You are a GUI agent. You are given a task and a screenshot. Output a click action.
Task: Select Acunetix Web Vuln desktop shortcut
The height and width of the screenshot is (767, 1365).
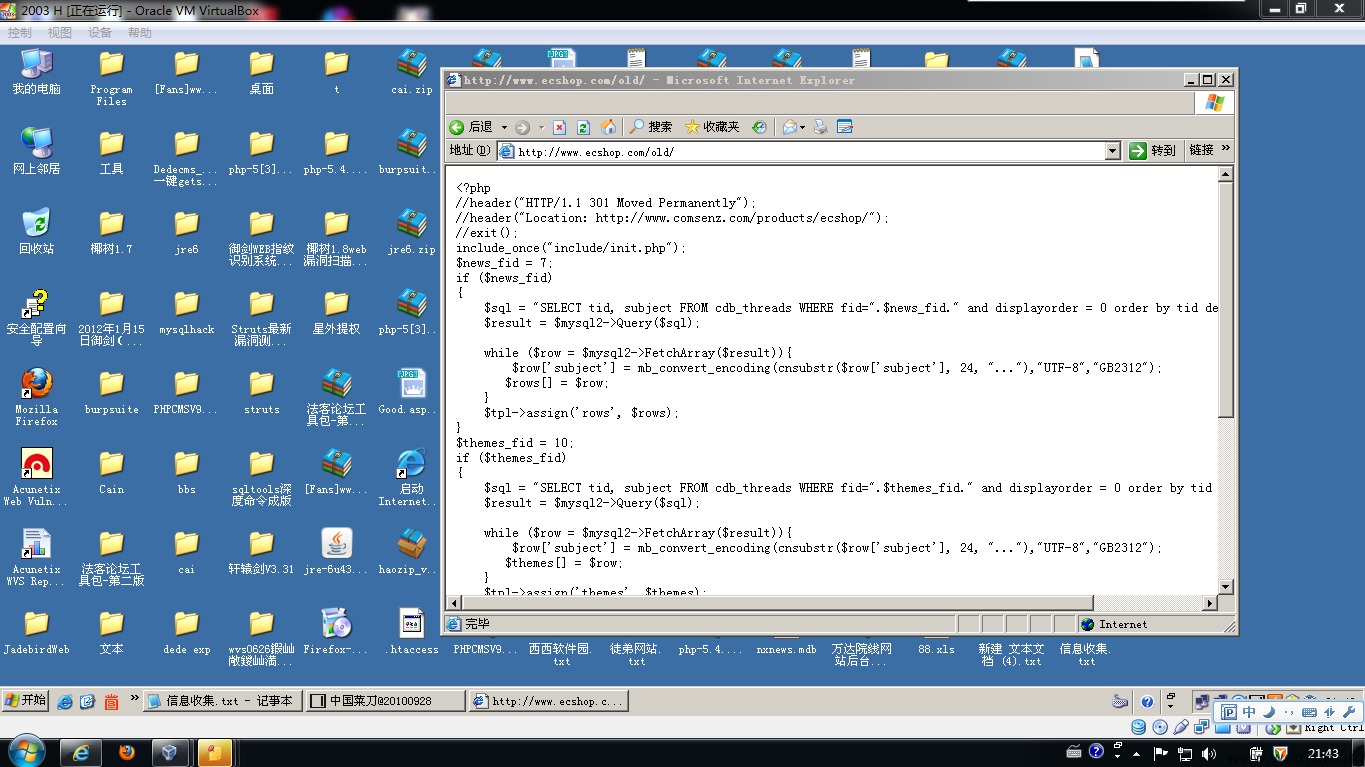click(37, 478)
